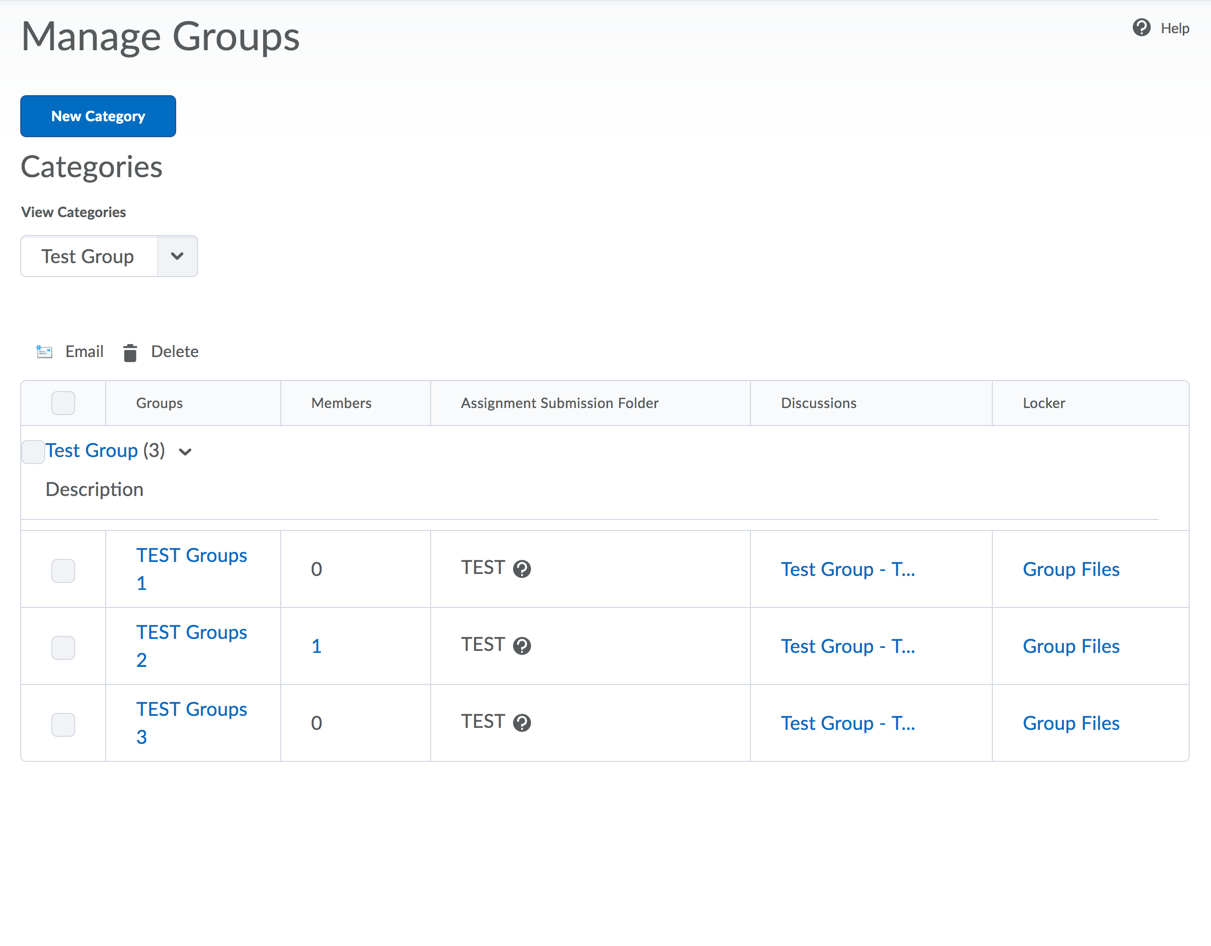Image resolution: width=1211 pixels, height=946 pixels.
Task: Click the Categories section heading
Action: 91,167
